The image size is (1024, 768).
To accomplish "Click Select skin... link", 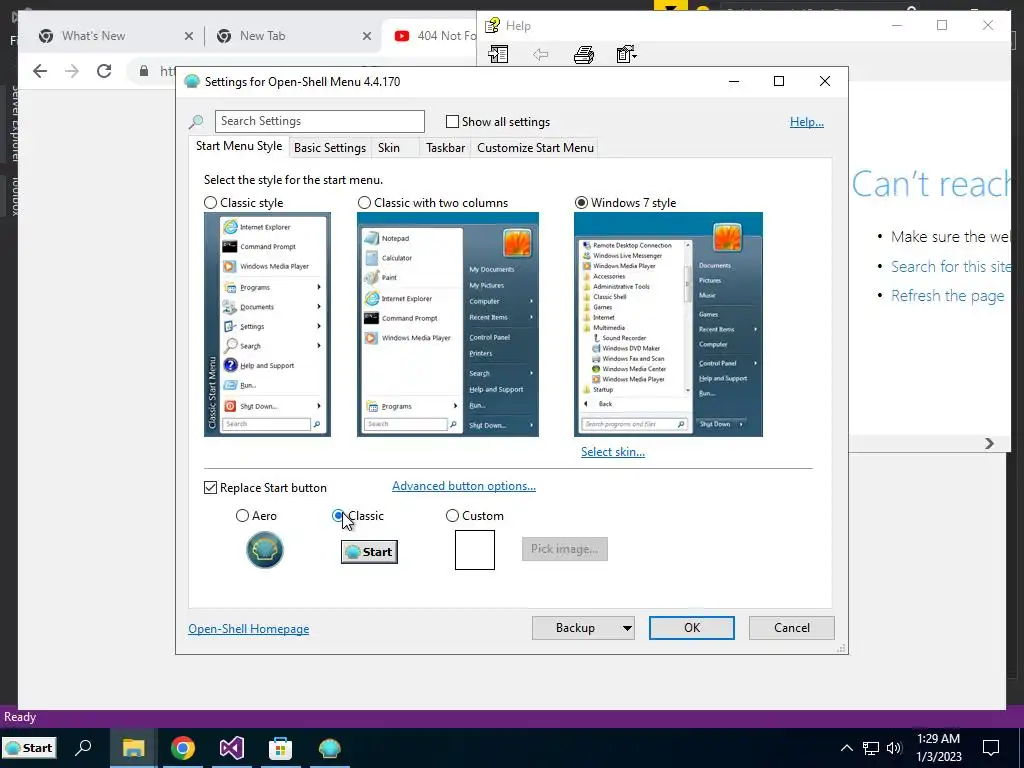I will pos(613,452).
